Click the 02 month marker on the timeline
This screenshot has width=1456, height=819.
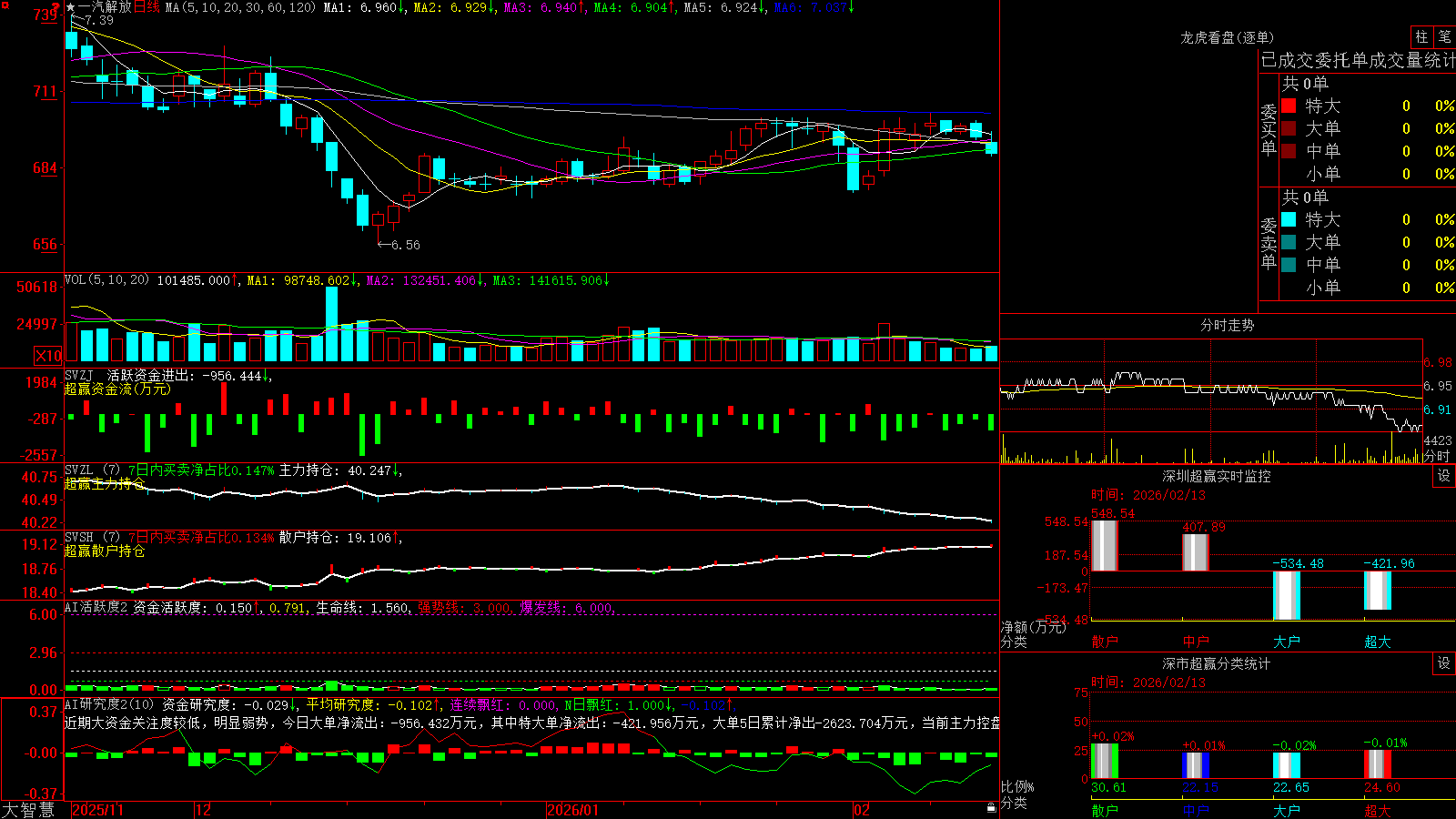click(x=862, y=810)
